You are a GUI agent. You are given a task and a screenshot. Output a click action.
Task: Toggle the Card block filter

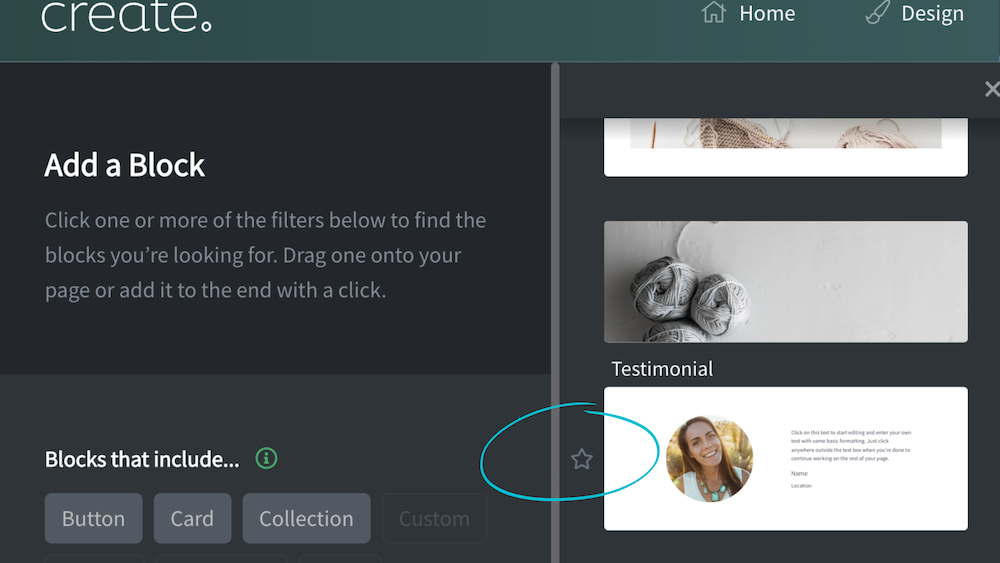pyautogui.click(x=193, y=518)
